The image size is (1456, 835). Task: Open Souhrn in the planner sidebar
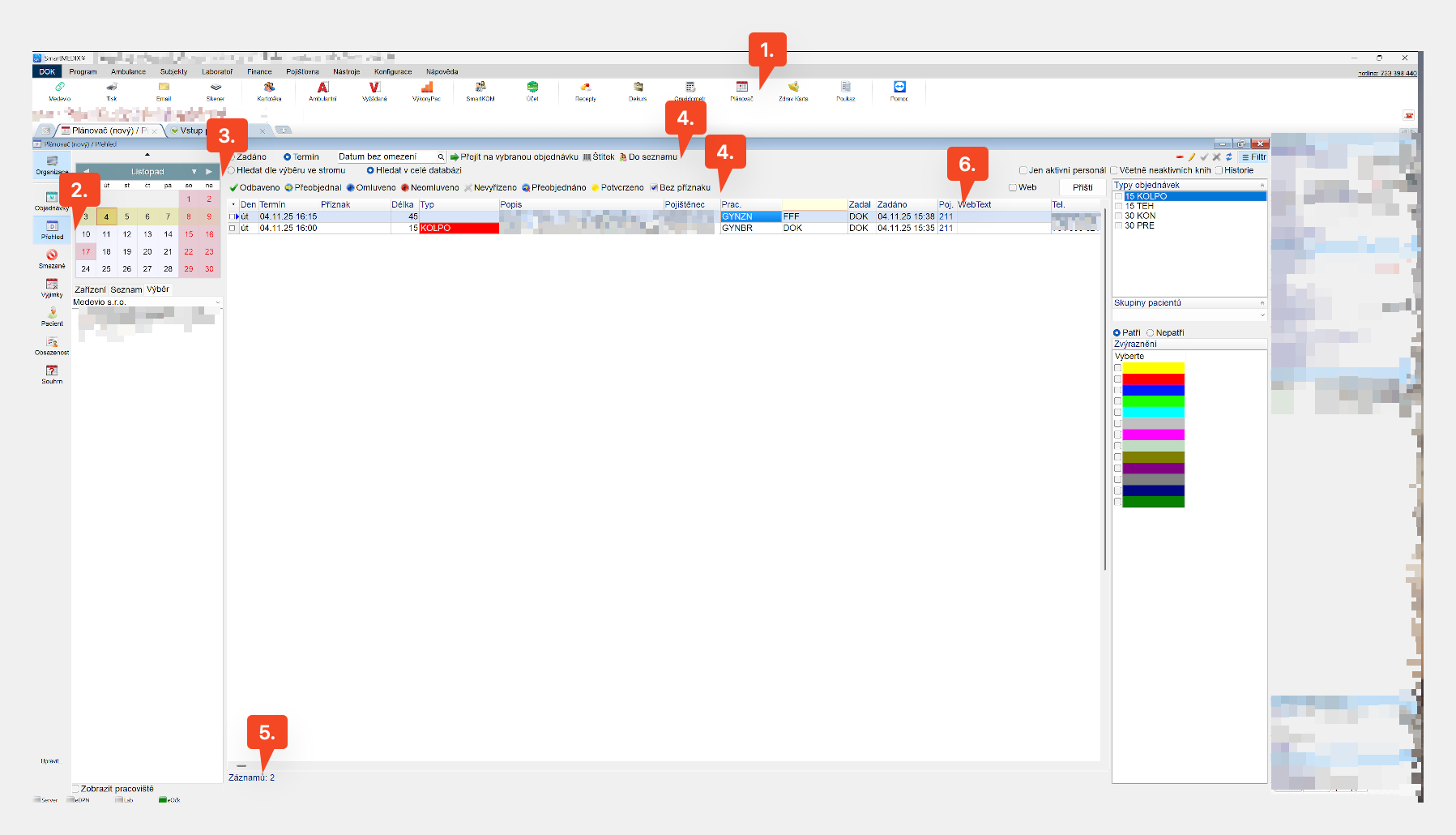point(52,374)
